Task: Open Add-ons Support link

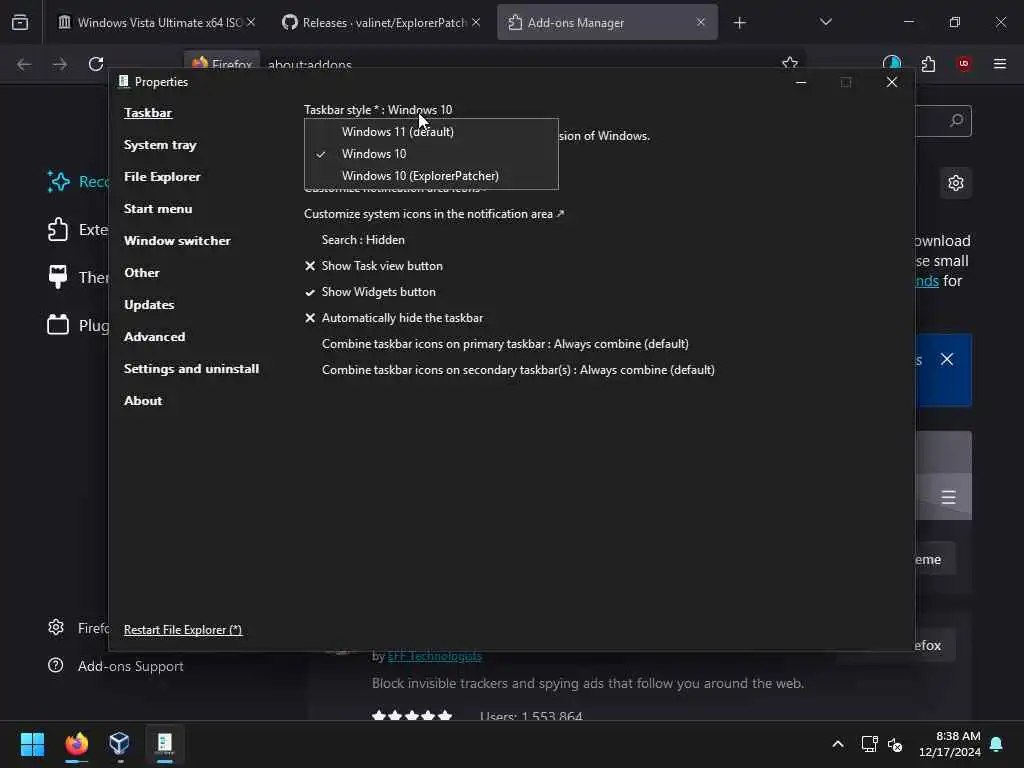Action: coord(131,666)
